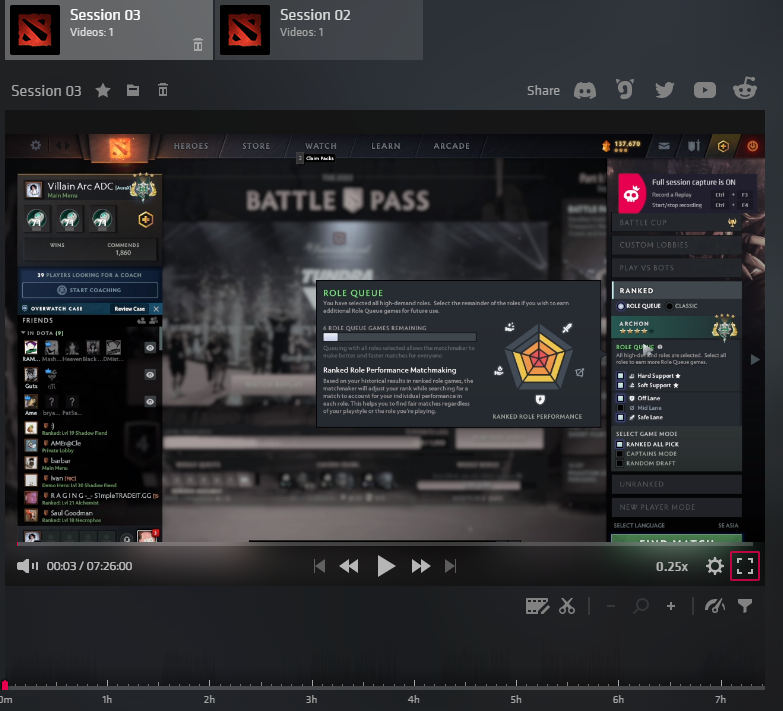Click the timeline magnifier icon

pos(641,606)
